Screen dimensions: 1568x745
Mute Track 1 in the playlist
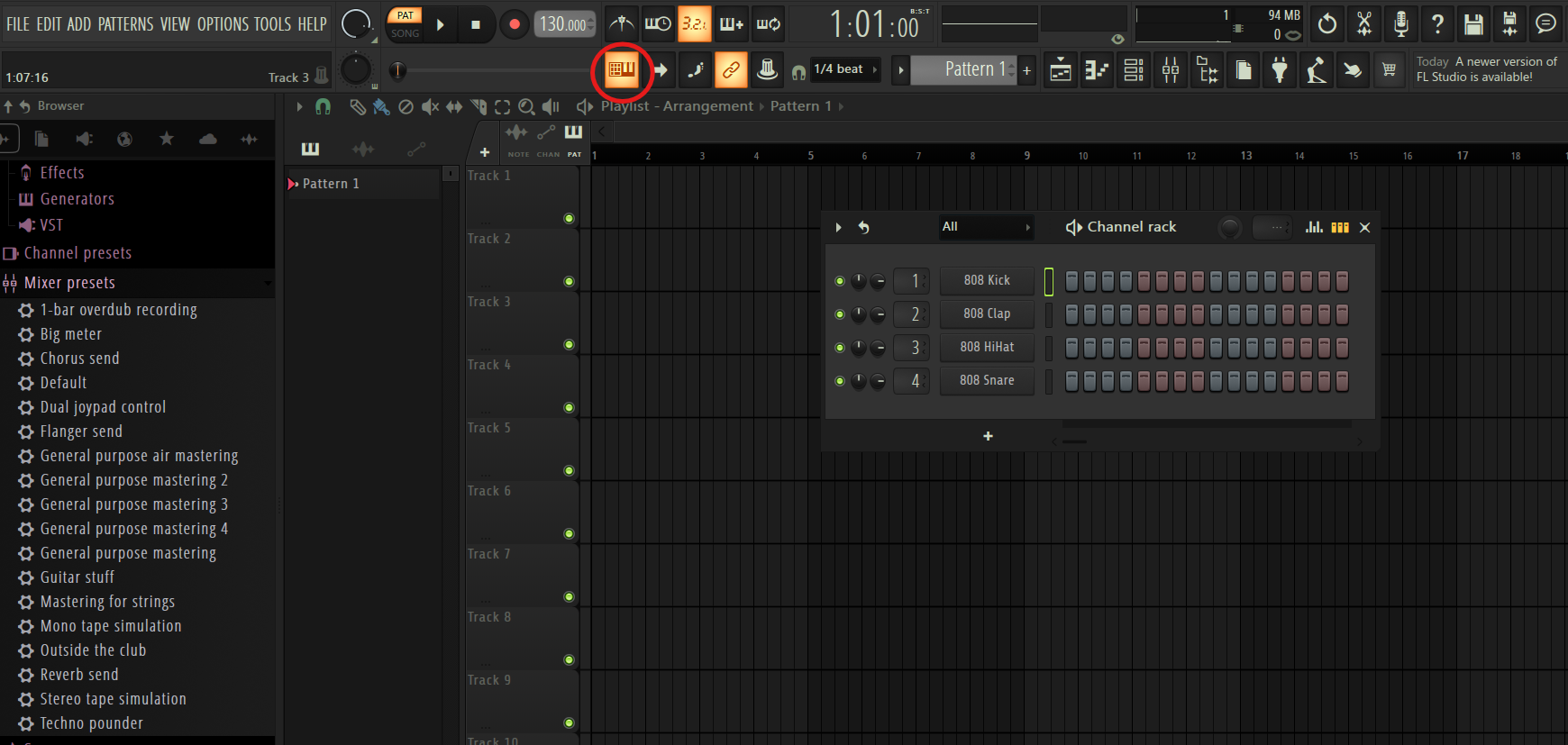(569, 219)
